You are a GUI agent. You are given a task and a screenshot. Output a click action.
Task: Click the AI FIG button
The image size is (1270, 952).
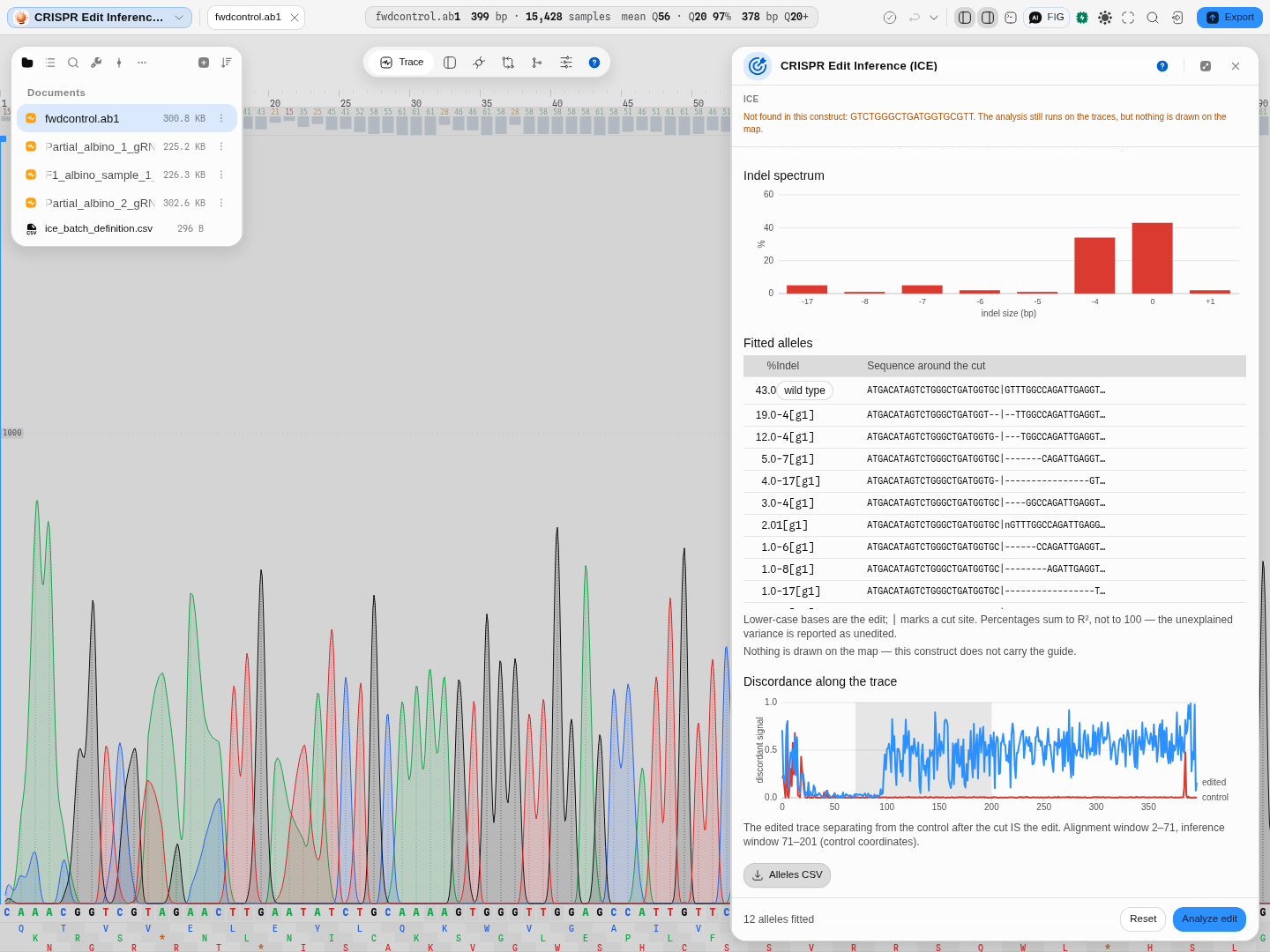[1047, 18]
